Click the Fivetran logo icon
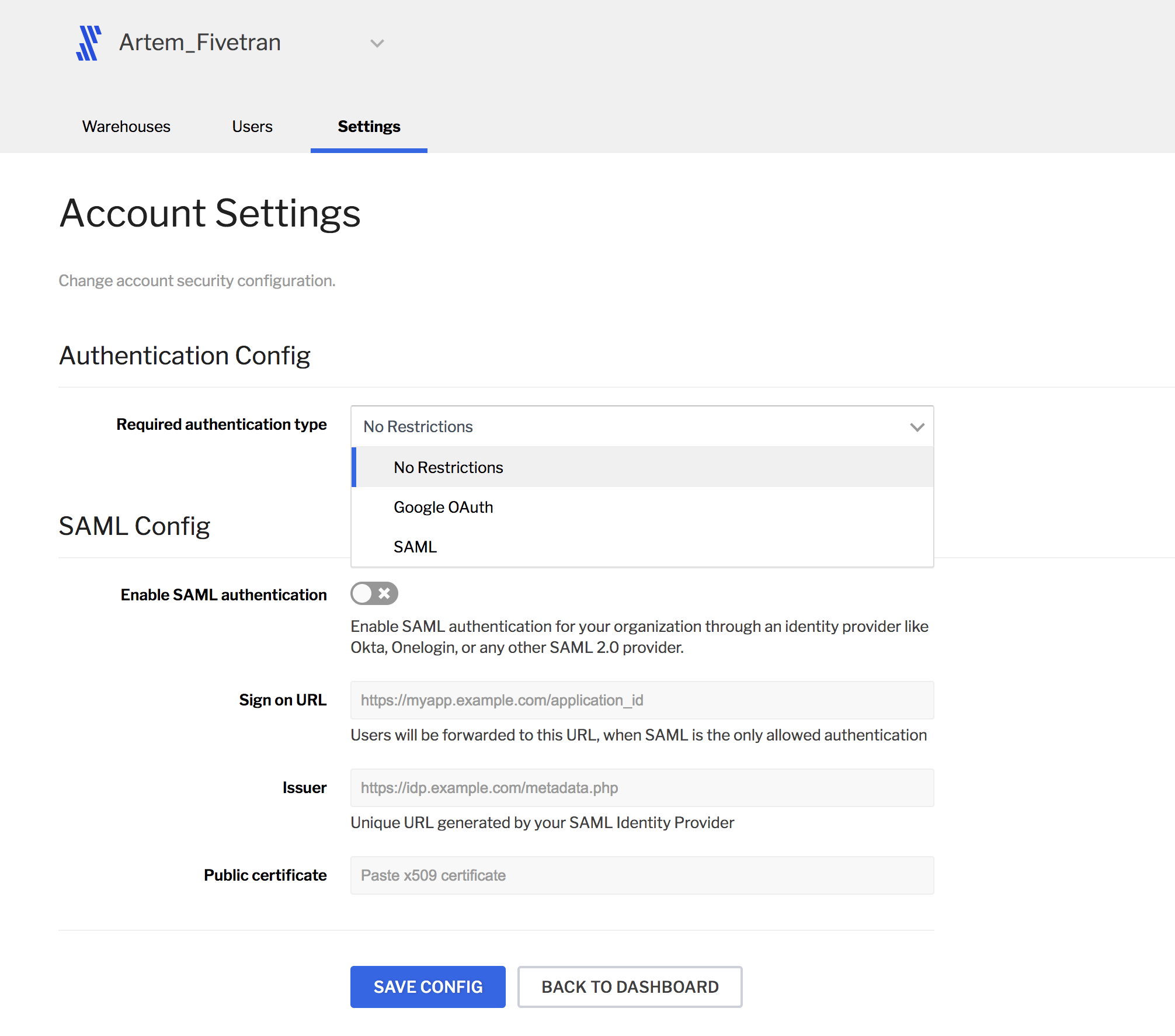Screen dimensions: 1175x1036 (89, 43)
